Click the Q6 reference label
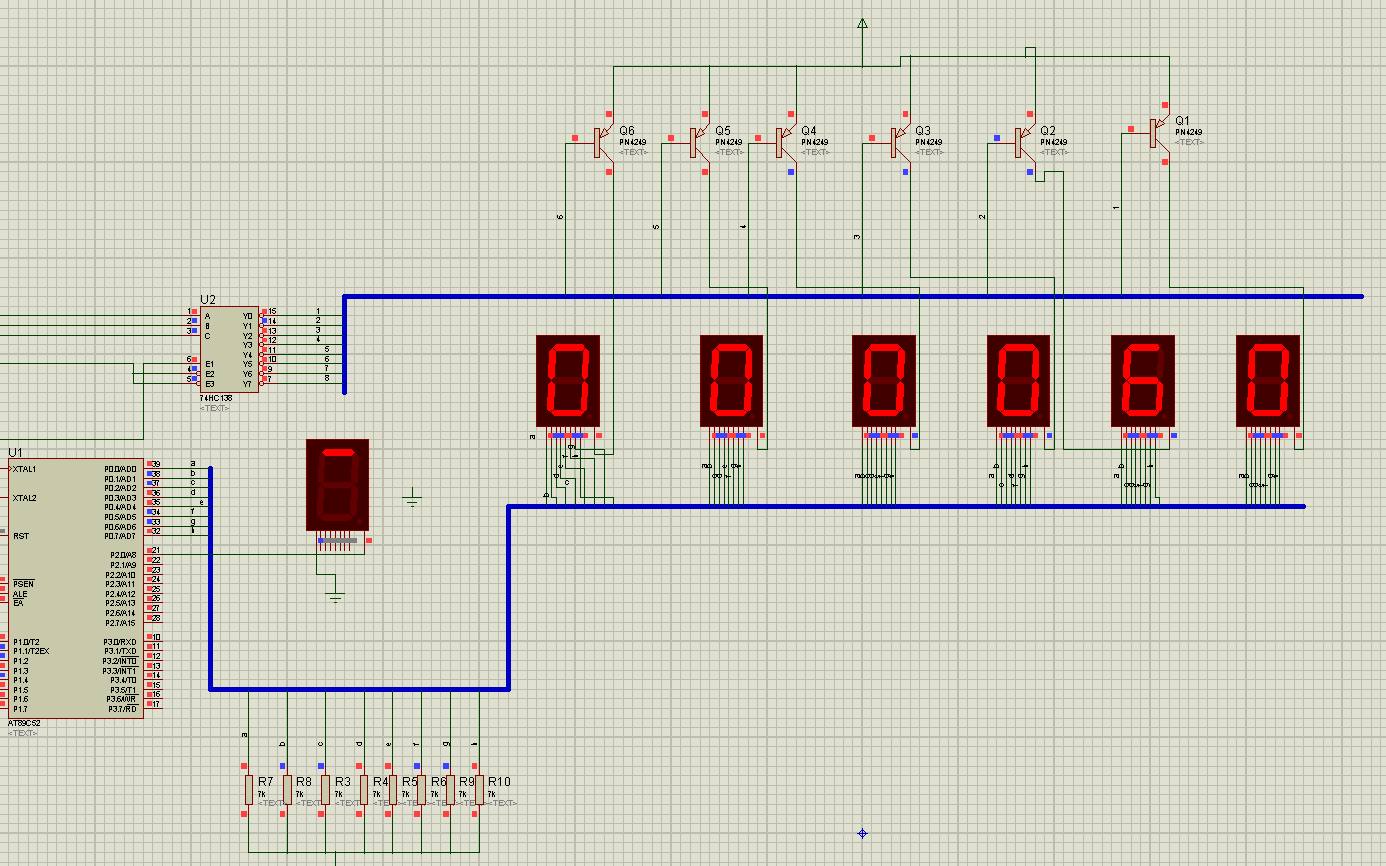1386x866 pixels. [x=627, y=131]
